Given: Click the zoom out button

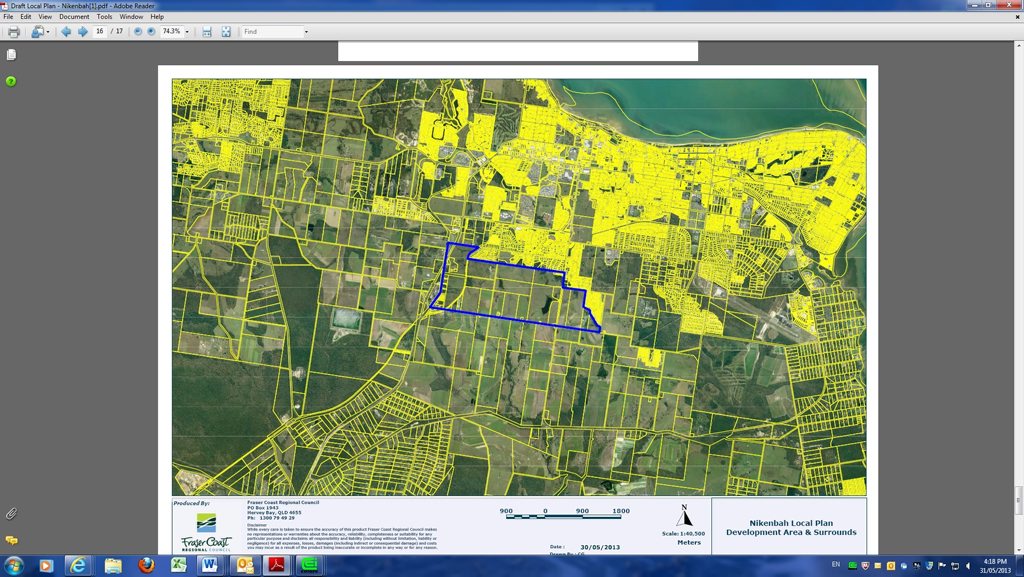Looking at the screenshot, I should coord(138,32).
